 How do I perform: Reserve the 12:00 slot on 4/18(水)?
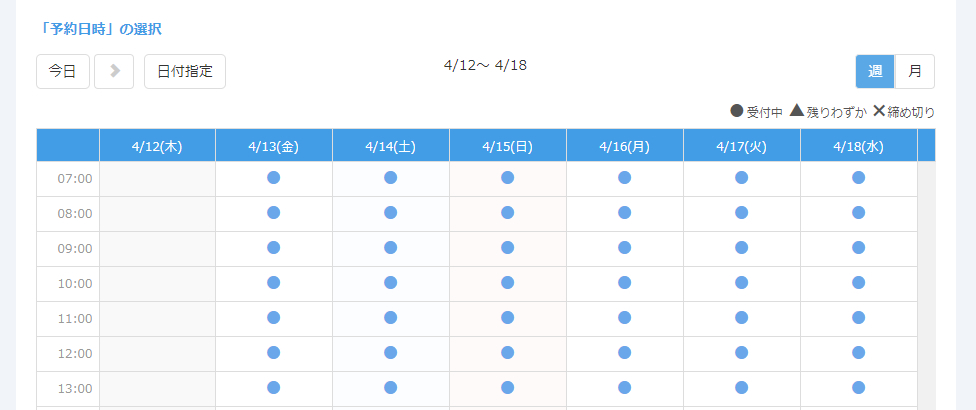[859, 353]
